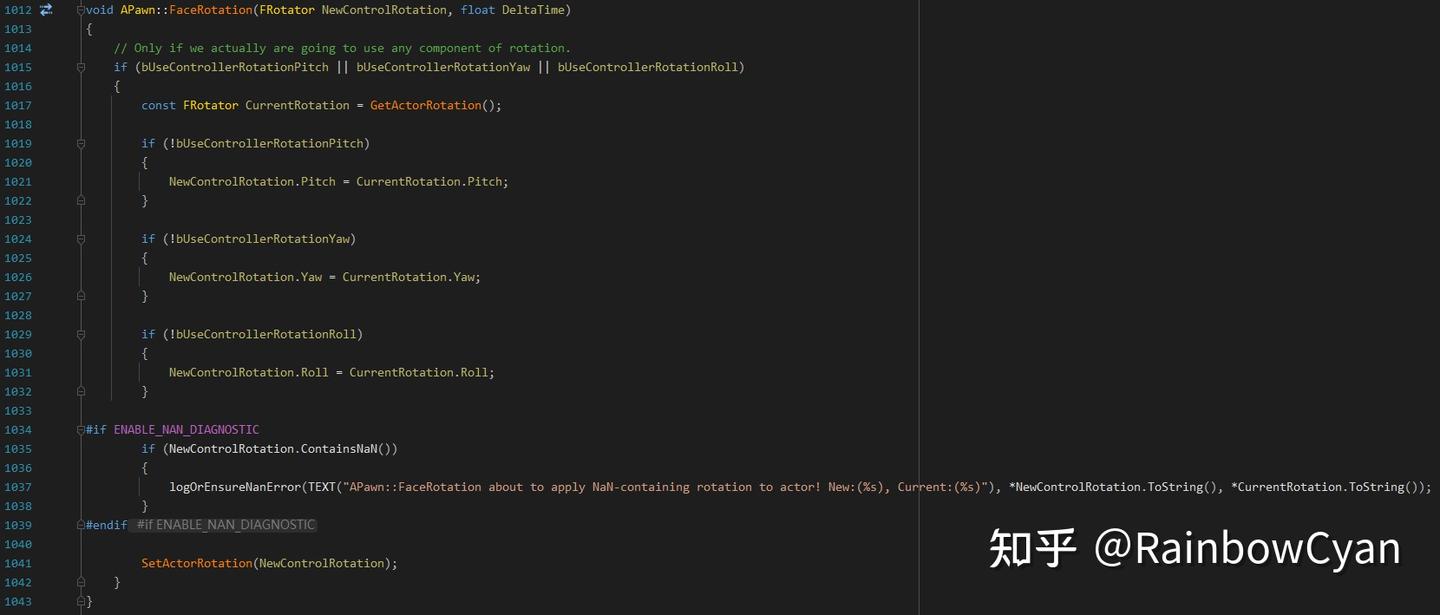This screenshot has width=1440, height=615.
Task: Collapse the ENABLE_NAN_DIAGNOSTIC preprocessor region
Action: (x=81, y=429)
